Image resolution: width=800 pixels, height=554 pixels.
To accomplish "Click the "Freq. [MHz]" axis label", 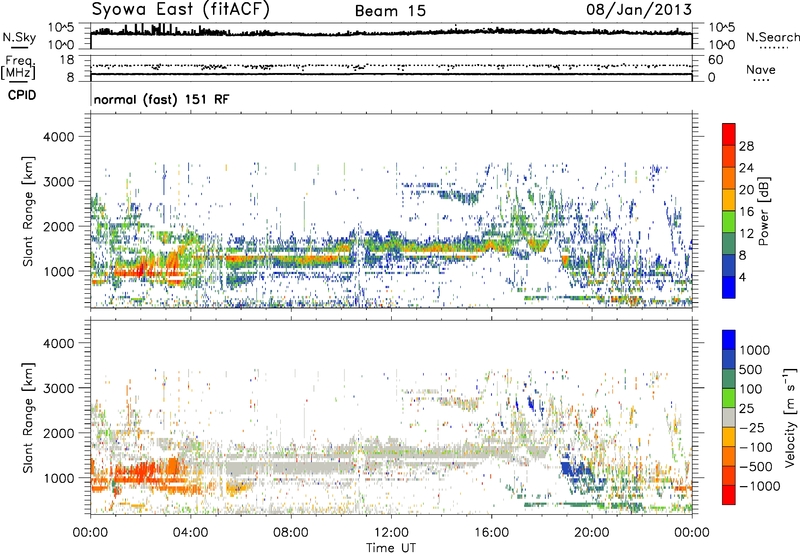I will [18, 68].
